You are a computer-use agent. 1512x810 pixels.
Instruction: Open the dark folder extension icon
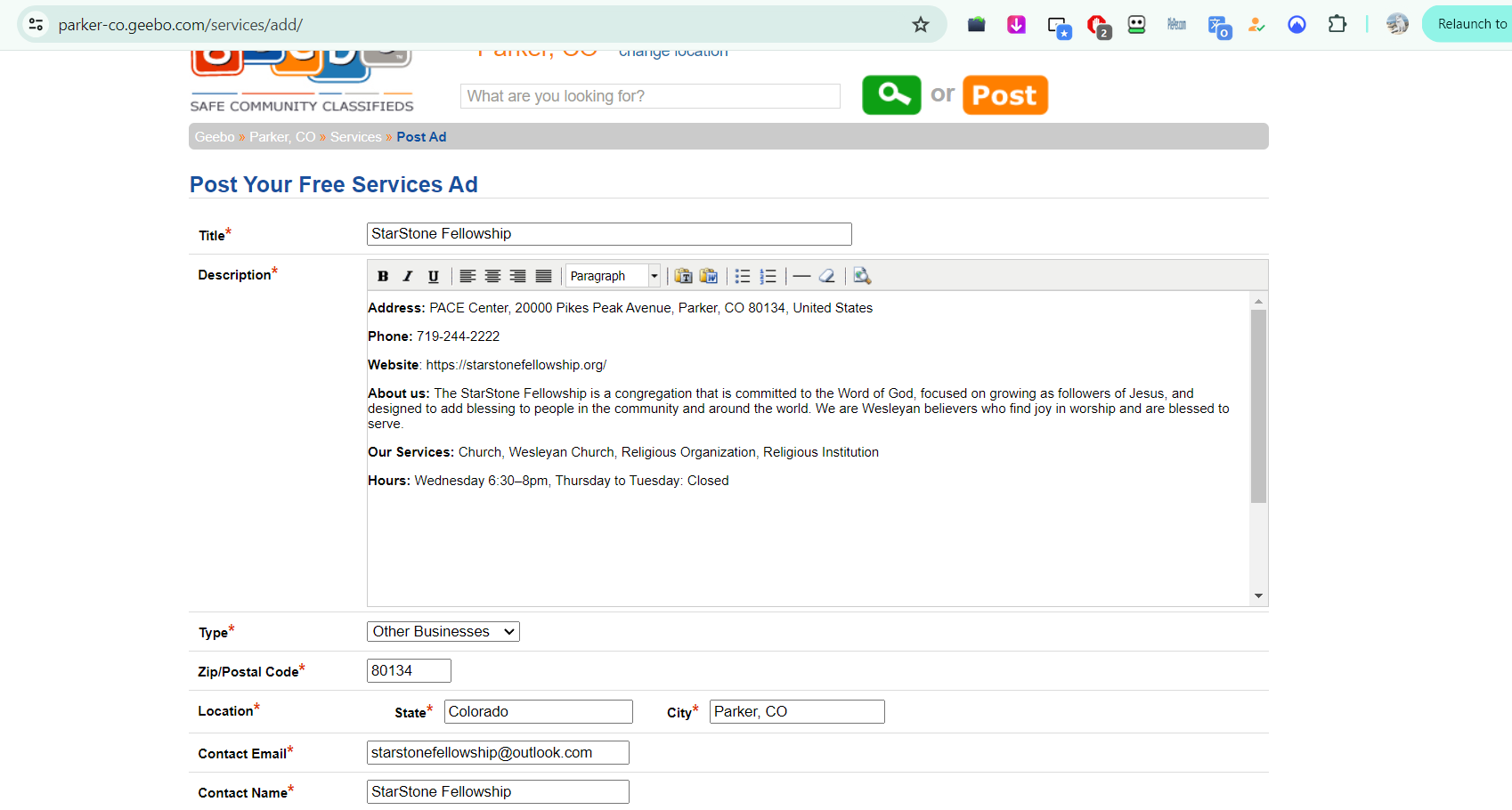[x=976, y=25]
